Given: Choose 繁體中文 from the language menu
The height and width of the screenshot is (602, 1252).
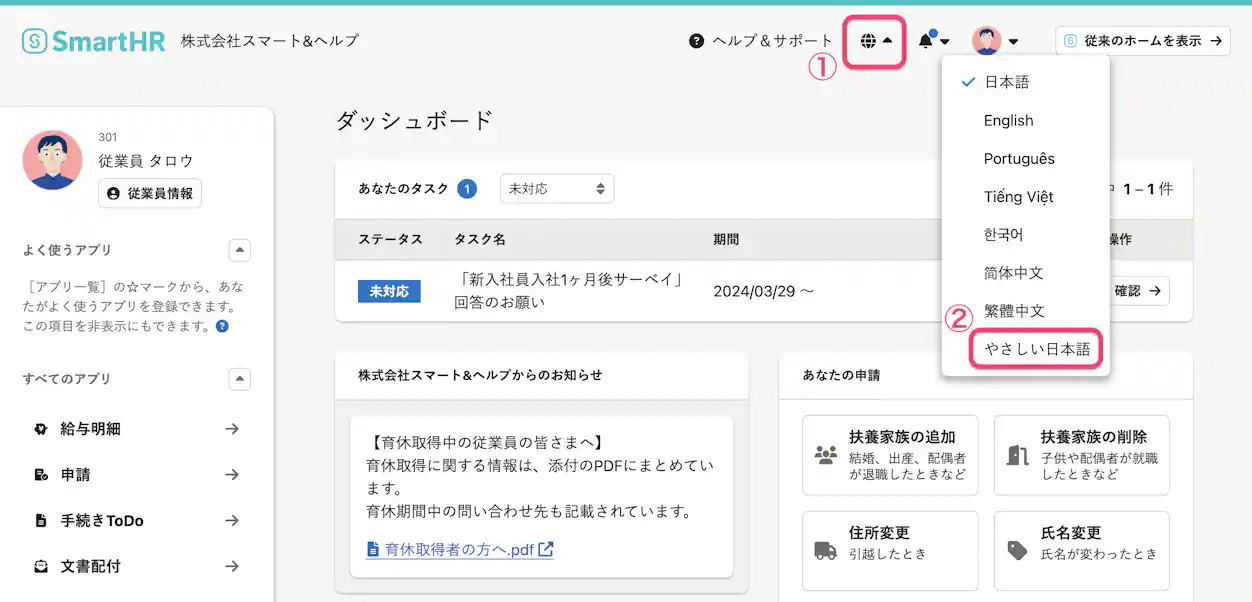Looking at the screenshot, I should pos(1014,310).
